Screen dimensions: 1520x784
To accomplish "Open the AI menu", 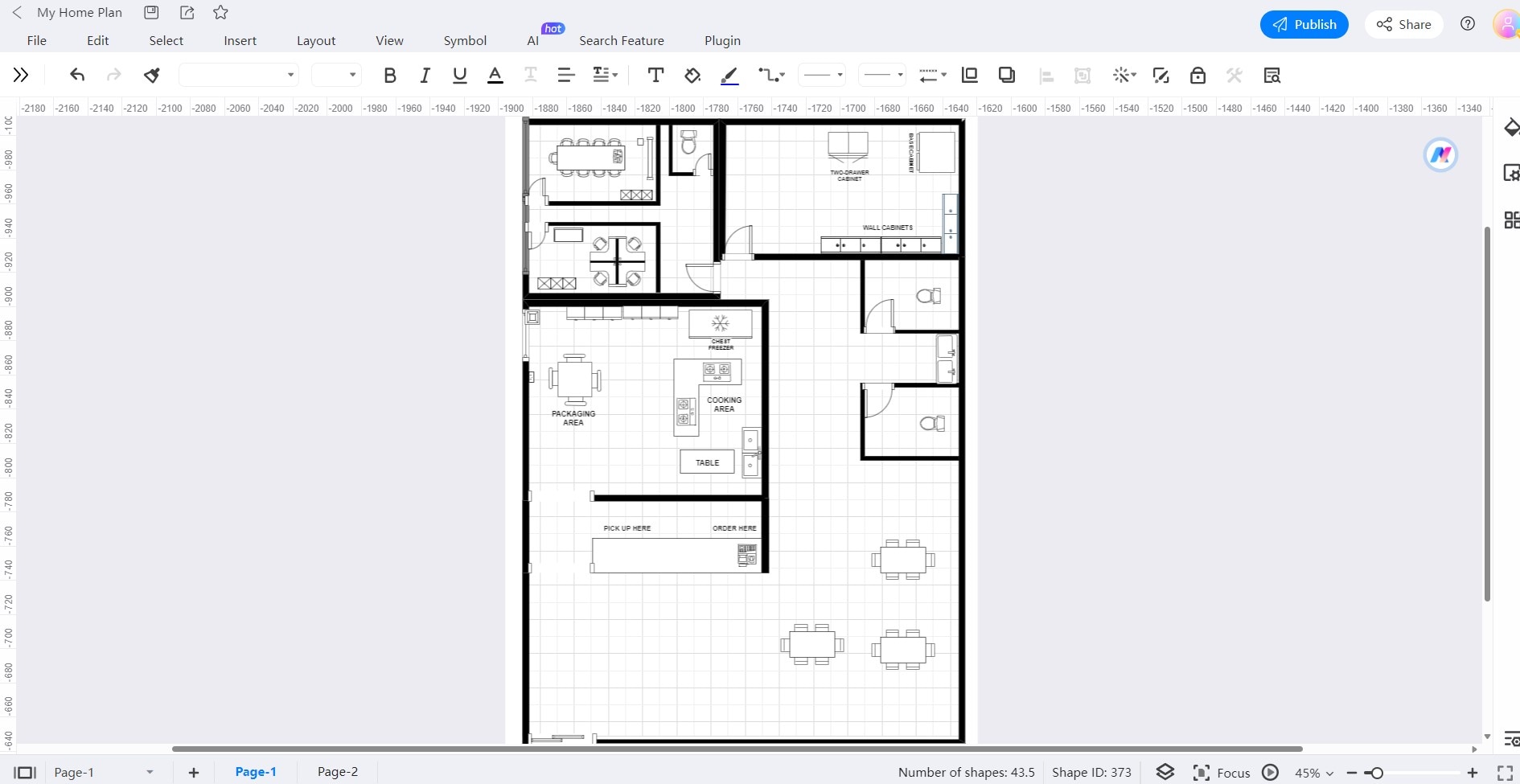I will tap(533, 40).
